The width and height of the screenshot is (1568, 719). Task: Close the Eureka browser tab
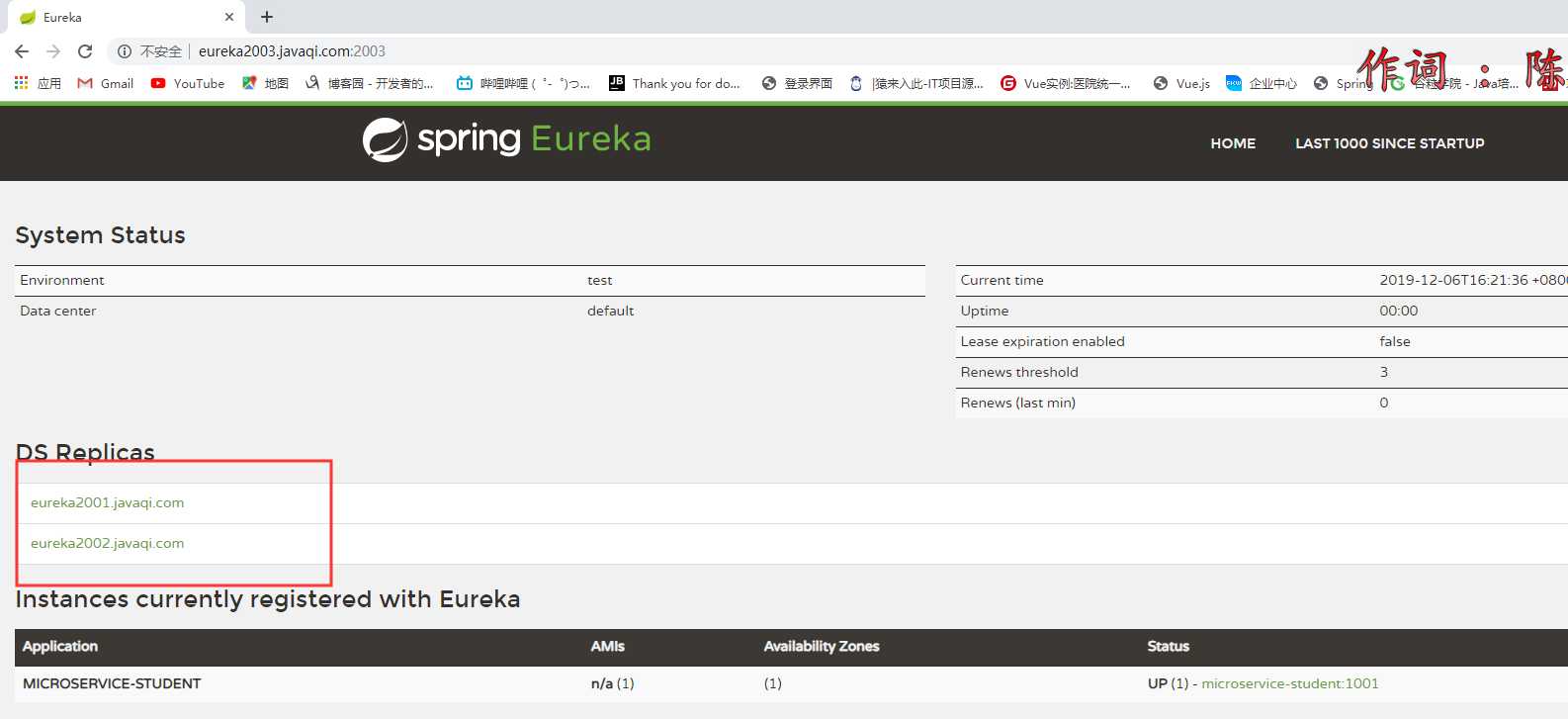(x=229, y=17)
